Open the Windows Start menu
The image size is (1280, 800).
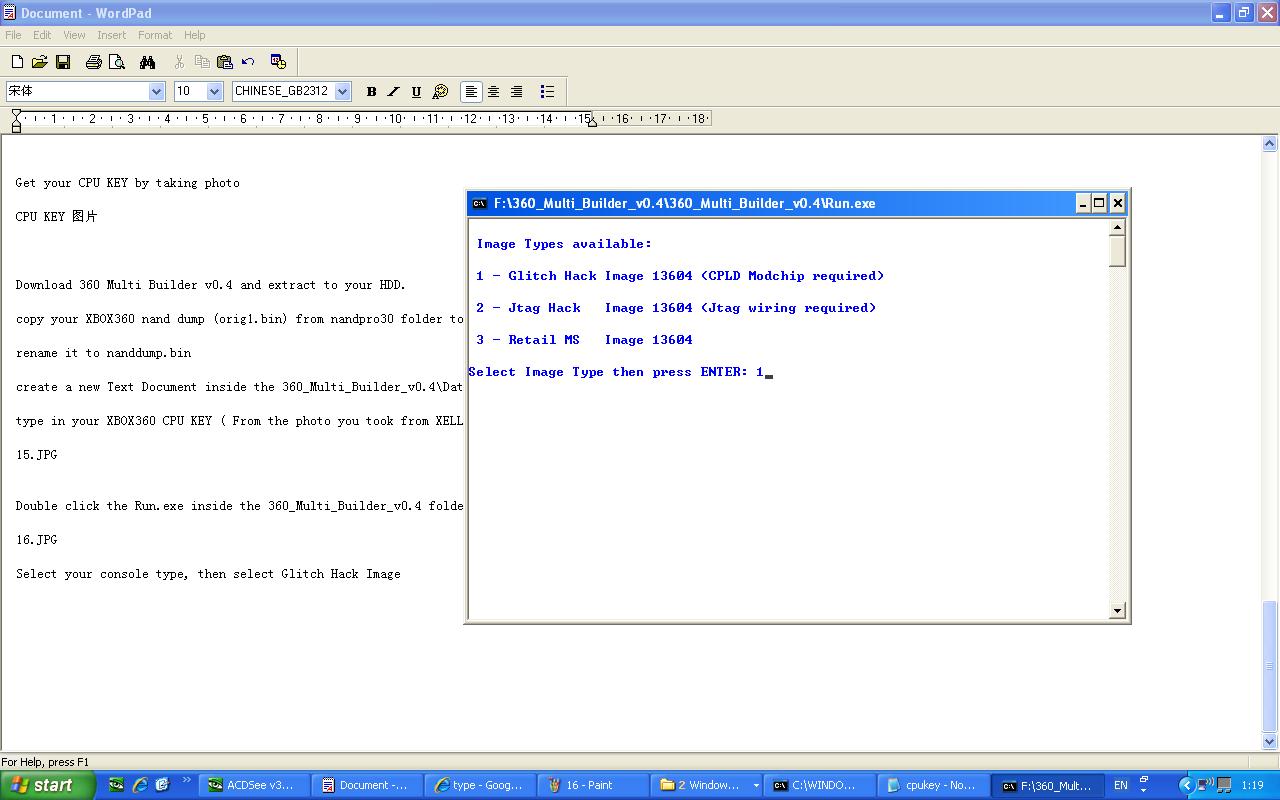[x=48, y=785]
